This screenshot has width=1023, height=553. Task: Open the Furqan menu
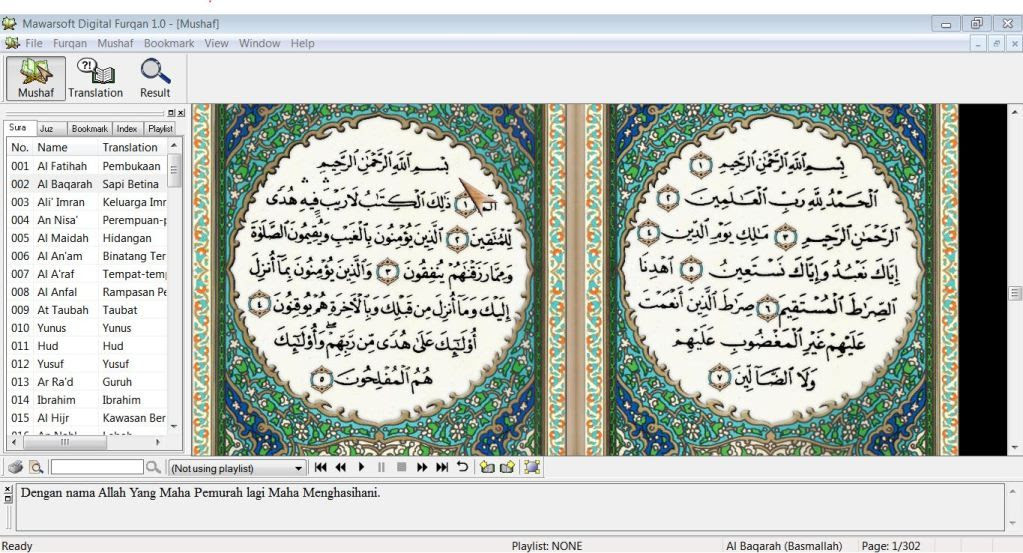pyautogui.click(x=70, y=44)
